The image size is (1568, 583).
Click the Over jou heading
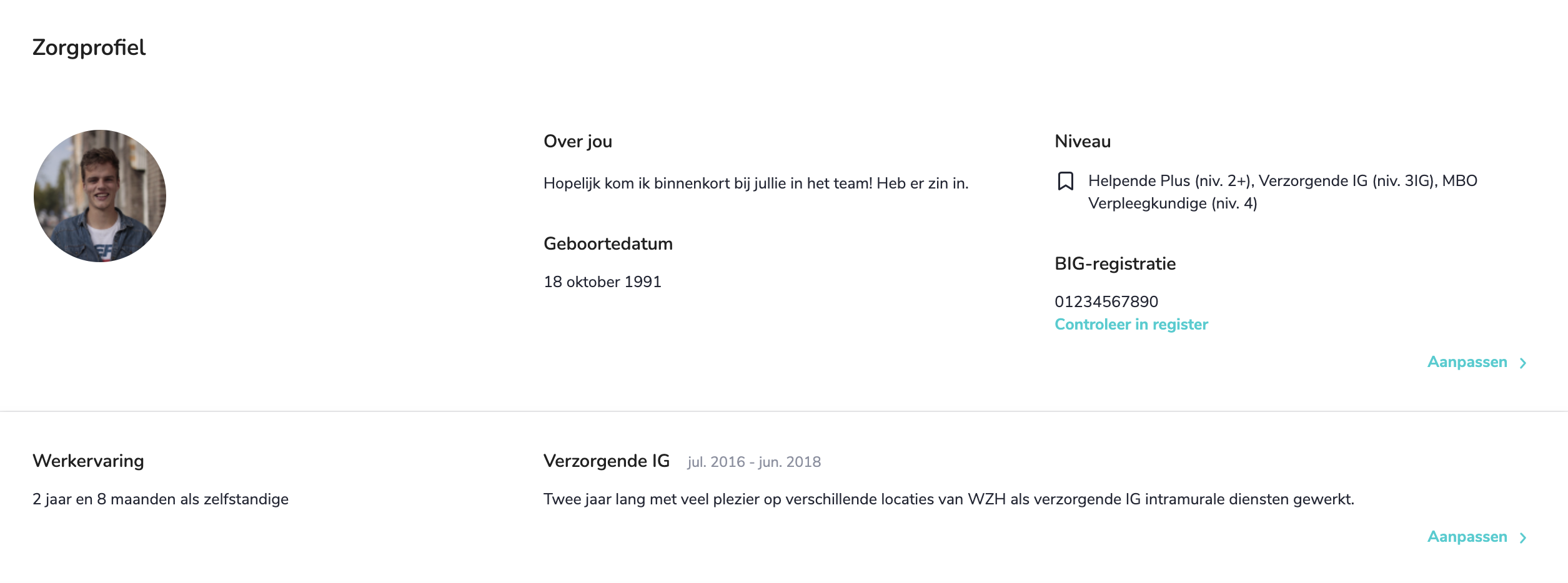[577, 142]
